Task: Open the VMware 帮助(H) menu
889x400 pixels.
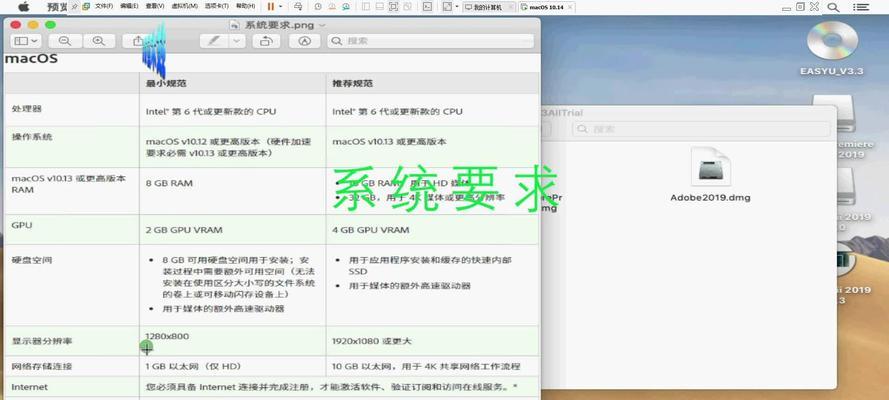Action: 245,6
